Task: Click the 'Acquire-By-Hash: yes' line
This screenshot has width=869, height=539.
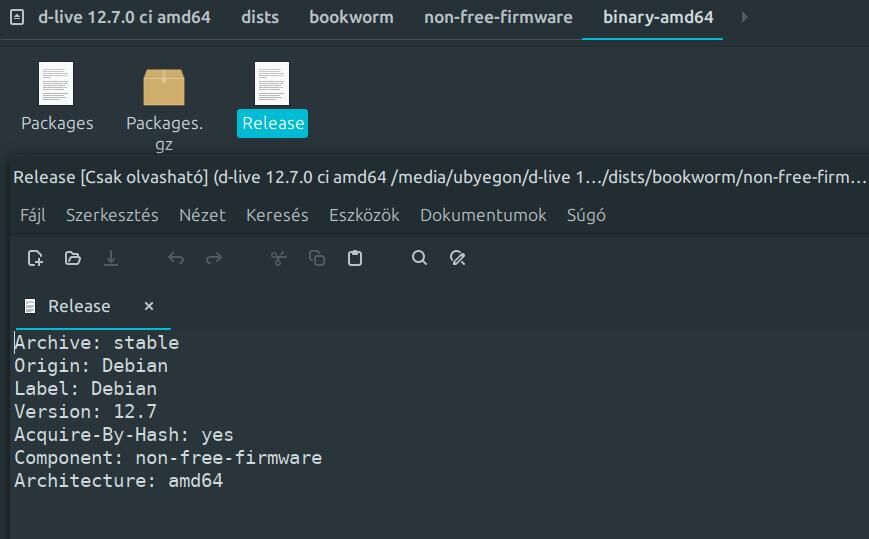Action: 124,435
